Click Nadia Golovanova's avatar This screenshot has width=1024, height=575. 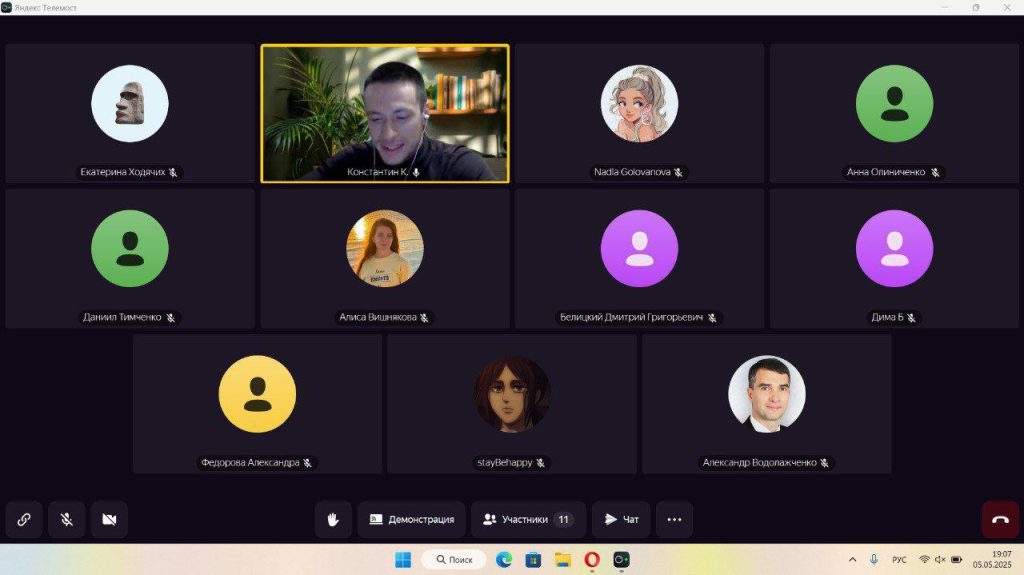coord(639,104)
